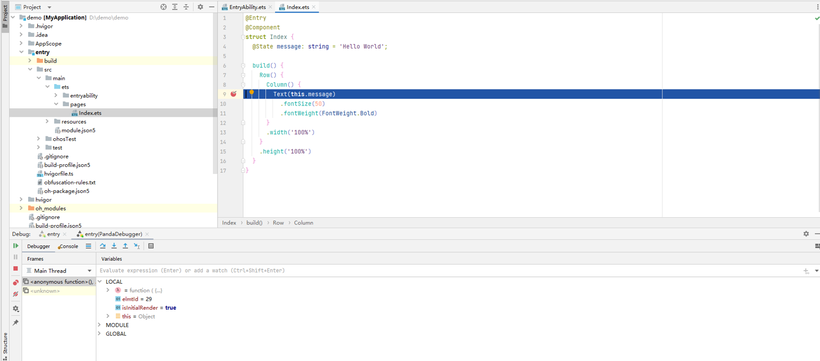Image resolution: width=820 pixels, height=361 pixels.
Task: Select the <anonymous function> frame
Action: point(59,281)
